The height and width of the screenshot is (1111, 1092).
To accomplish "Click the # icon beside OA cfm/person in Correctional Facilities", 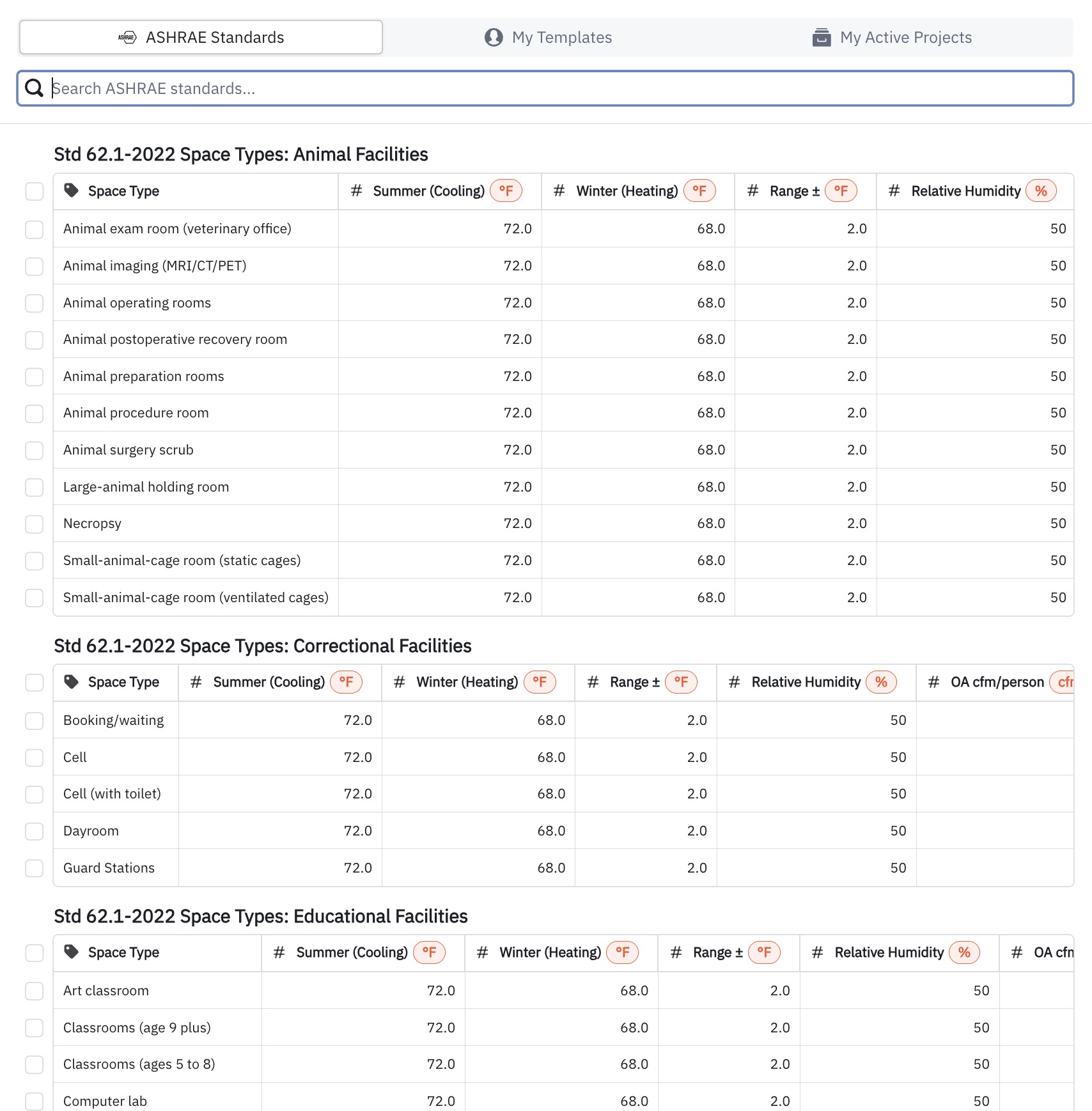I will coord(934,682).
